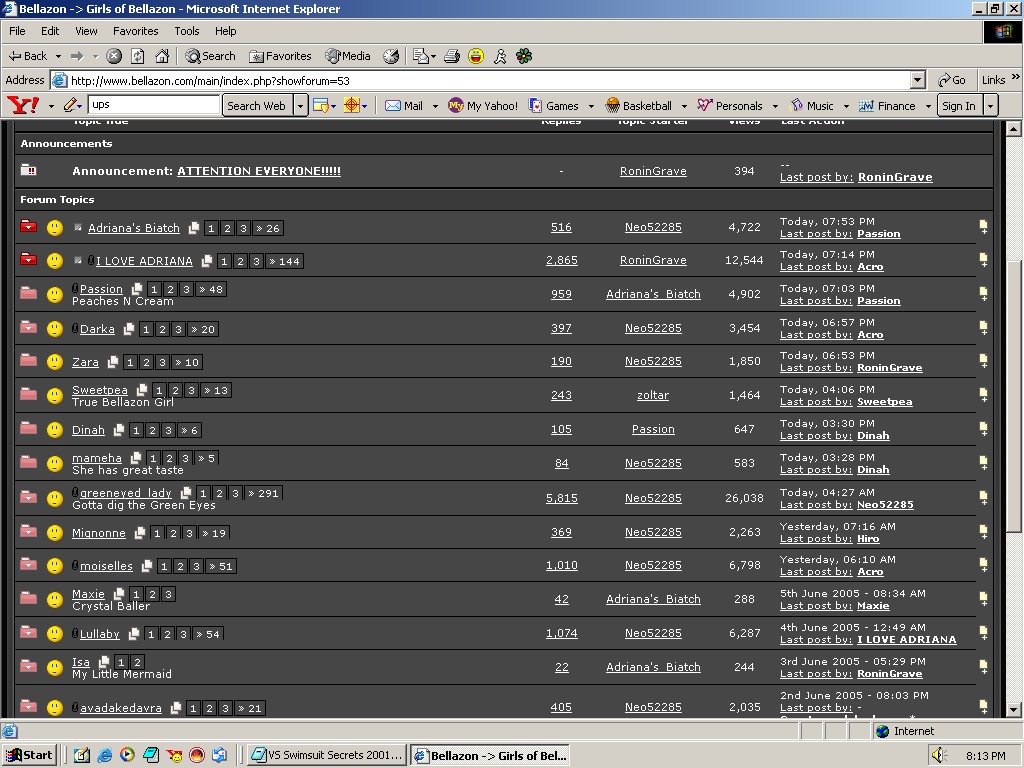Jump to page 291 of greeneyed_lady topic
The width and height of the screenshot is (1024, 768).
264,493
